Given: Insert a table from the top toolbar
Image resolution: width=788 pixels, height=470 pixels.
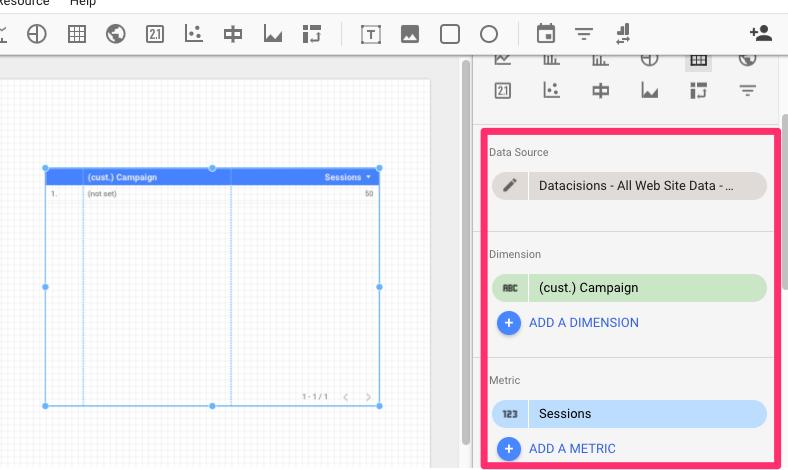Looking at the screenshot, I should [x=77, y=34].
